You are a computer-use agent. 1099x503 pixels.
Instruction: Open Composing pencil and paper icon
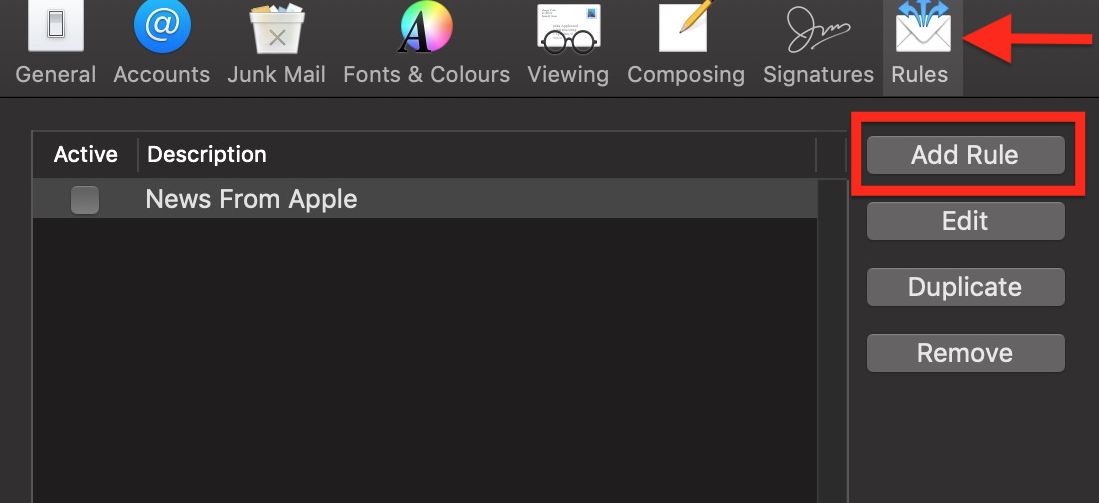pos(685,27)
